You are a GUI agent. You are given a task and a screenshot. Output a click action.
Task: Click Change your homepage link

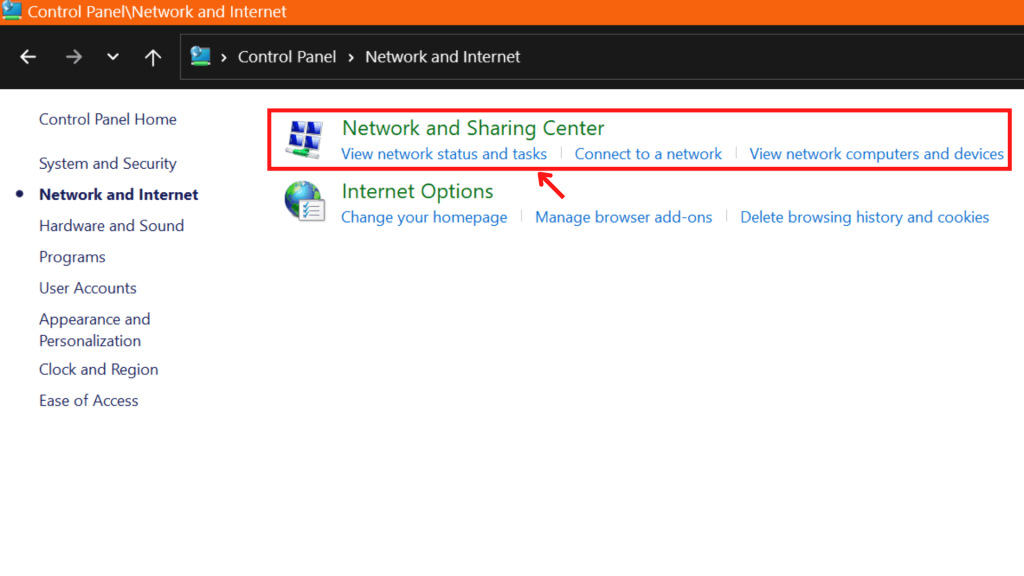click(x=424, y=217)
